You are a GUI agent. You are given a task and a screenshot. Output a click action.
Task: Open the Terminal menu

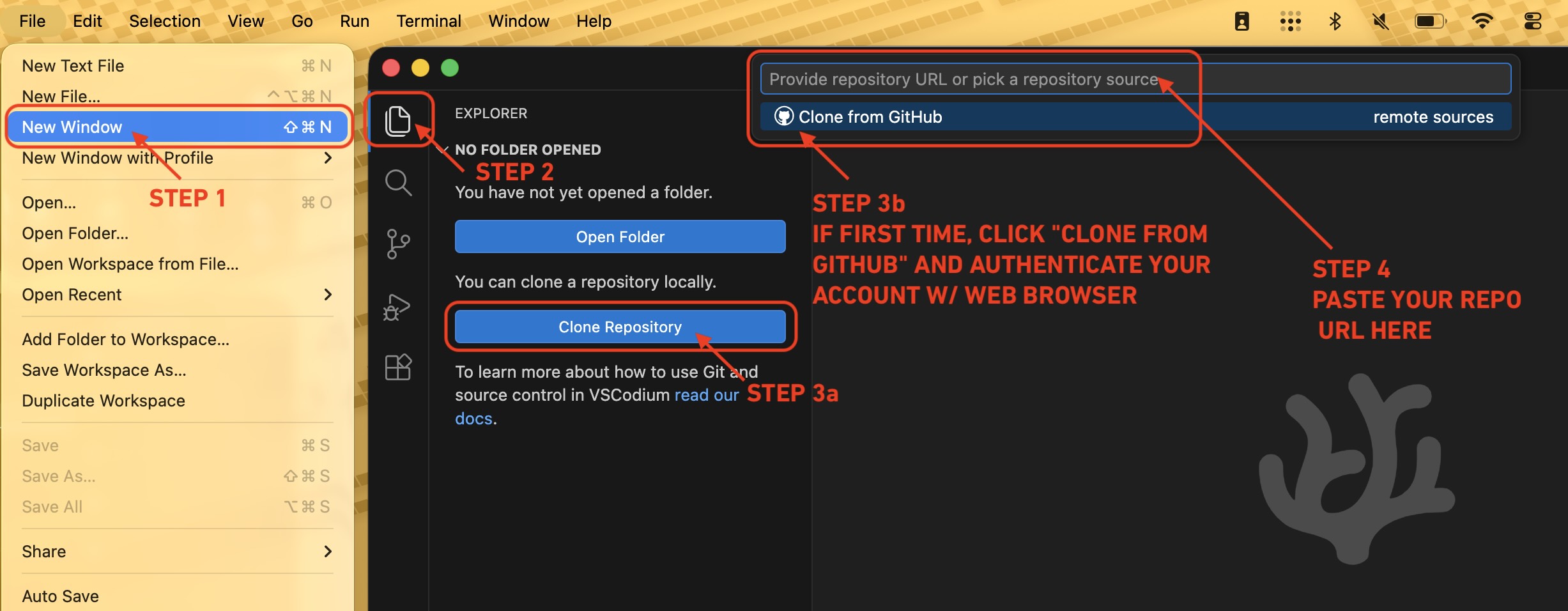tap(428, 21)
